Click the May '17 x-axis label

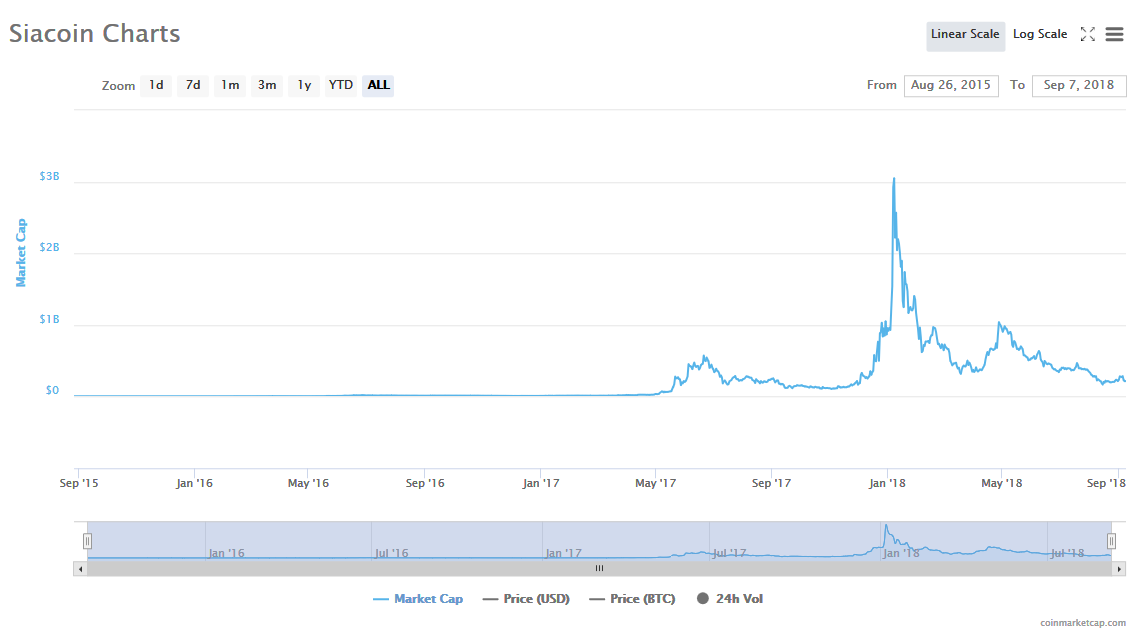655,483
